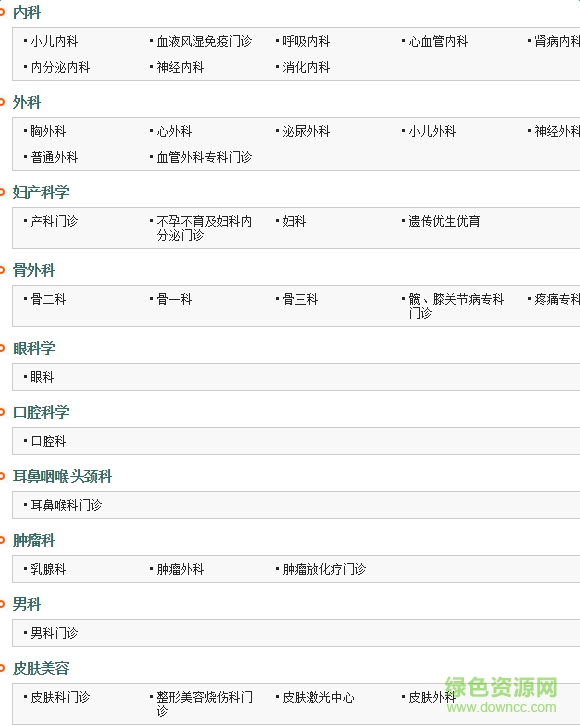Viewport: 580px width, 726px height.
Task: Click the 口腔科学 category heading
Action: (x=41, y=412)
